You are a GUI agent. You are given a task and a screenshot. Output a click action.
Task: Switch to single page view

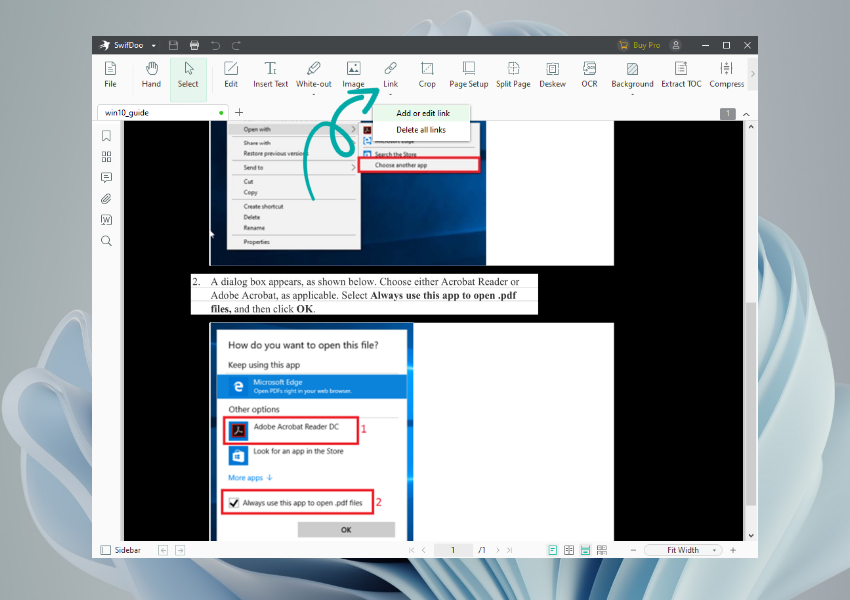pos(552,550)
